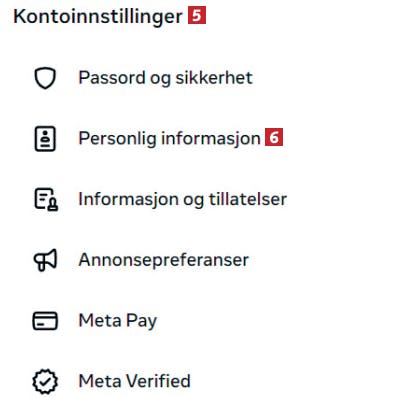Click the ID card icon for personal information
Screen dimensions: 417x397
tap(45, 139)
